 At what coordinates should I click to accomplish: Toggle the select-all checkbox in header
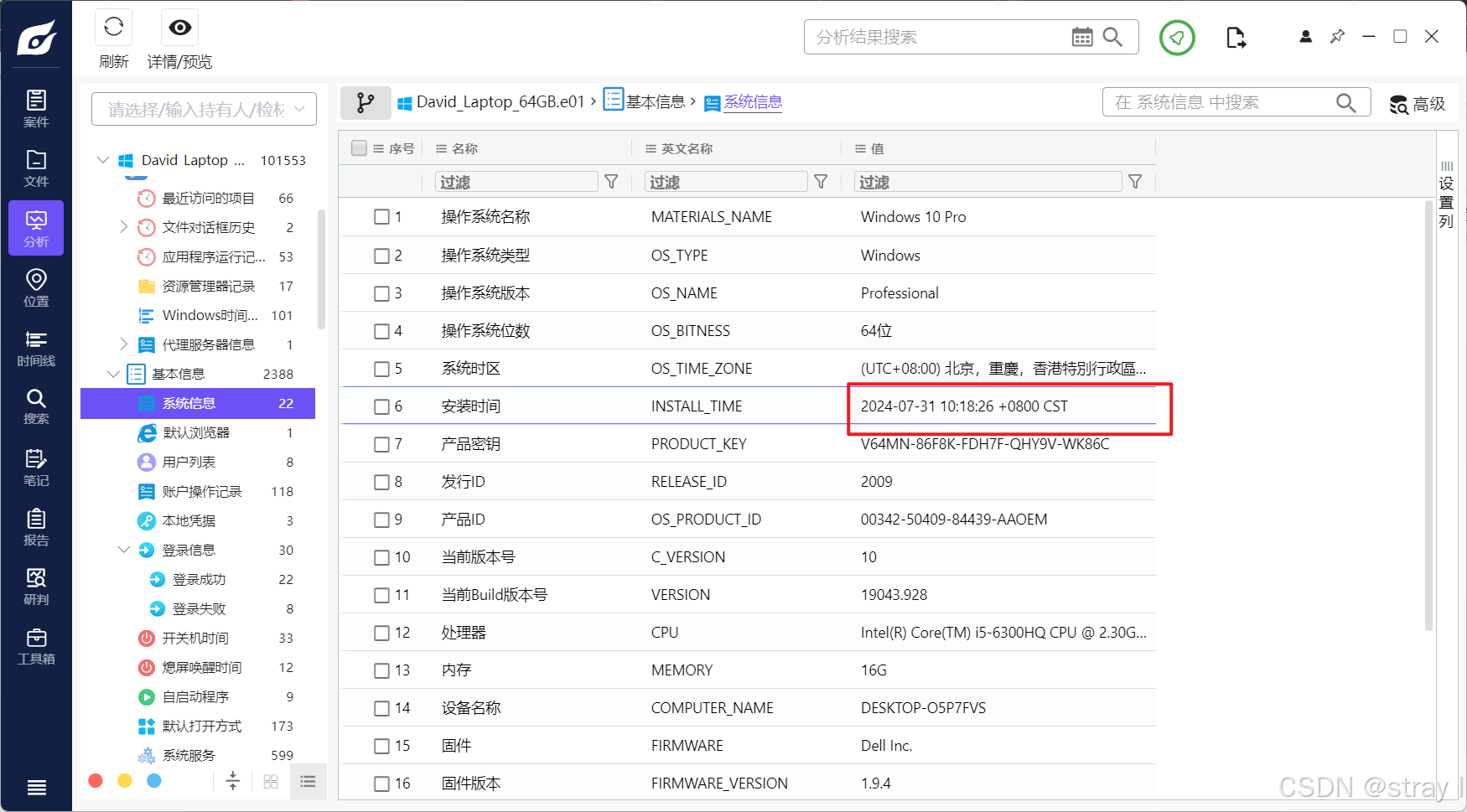(360, 148)
